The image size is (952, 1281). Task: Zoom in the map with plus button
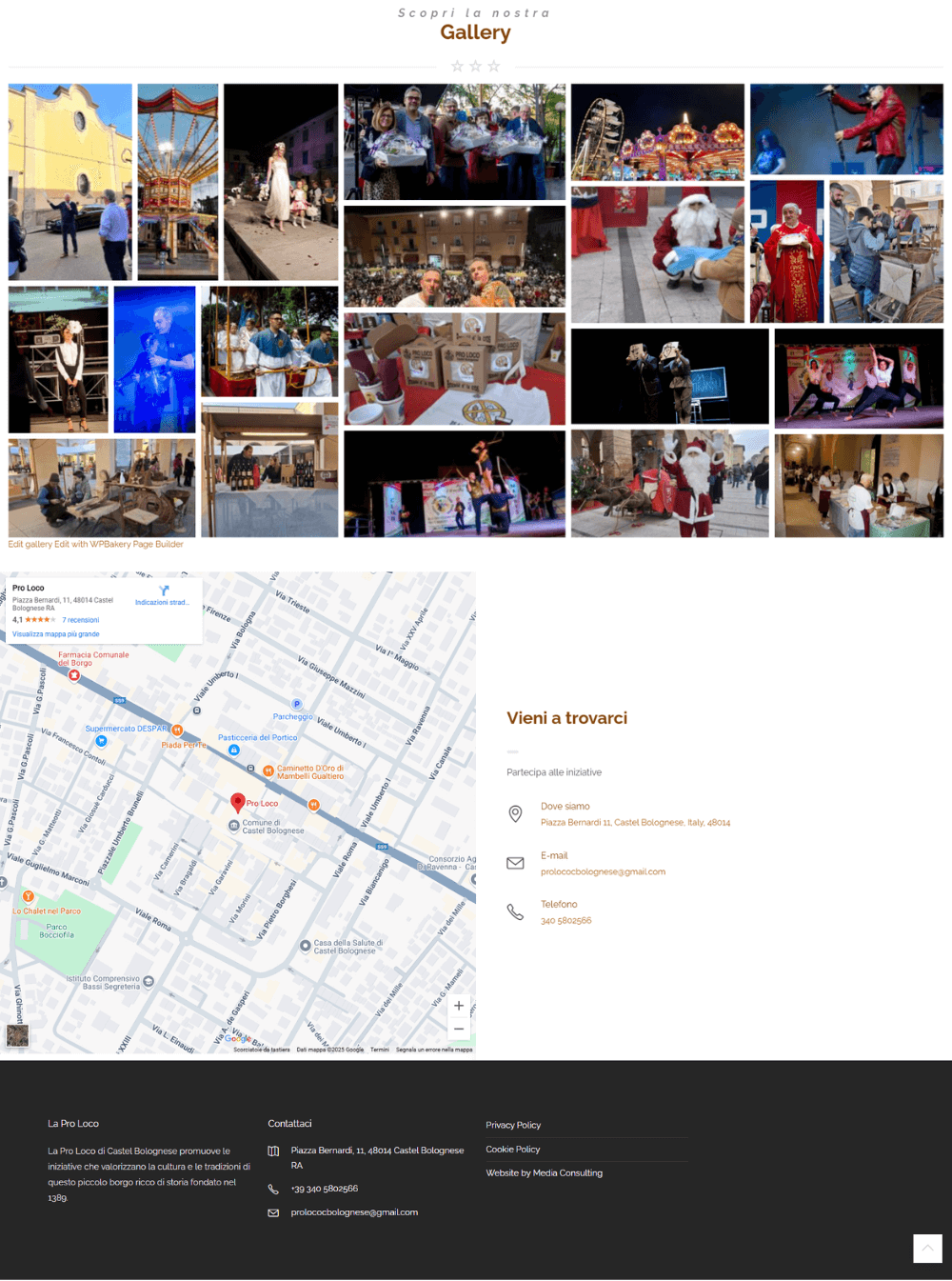[x=459, y=1006]
